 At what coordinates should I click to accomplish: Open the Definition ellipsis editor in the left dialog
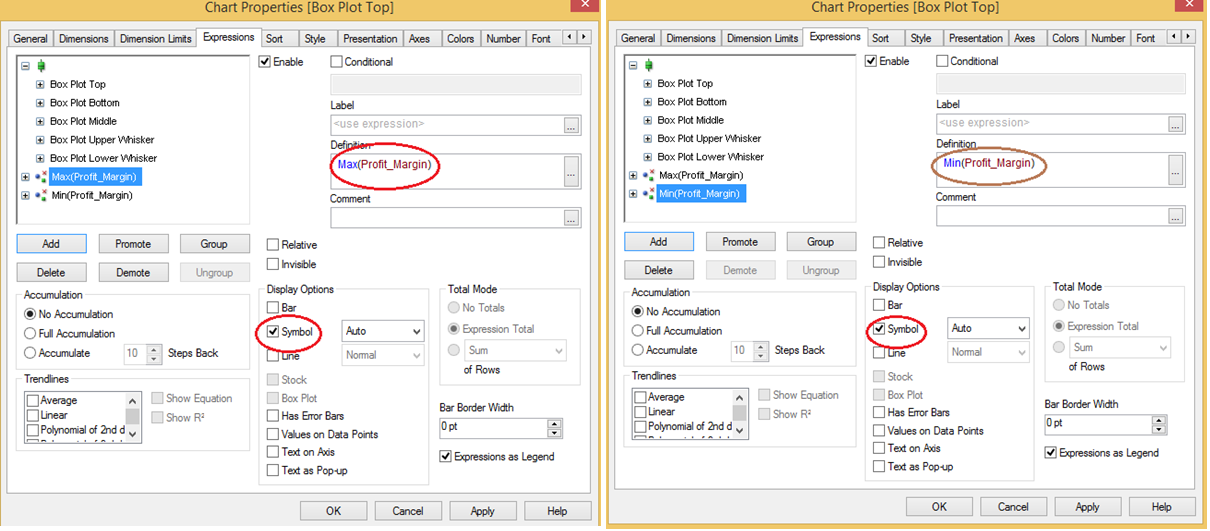point(571,169)
